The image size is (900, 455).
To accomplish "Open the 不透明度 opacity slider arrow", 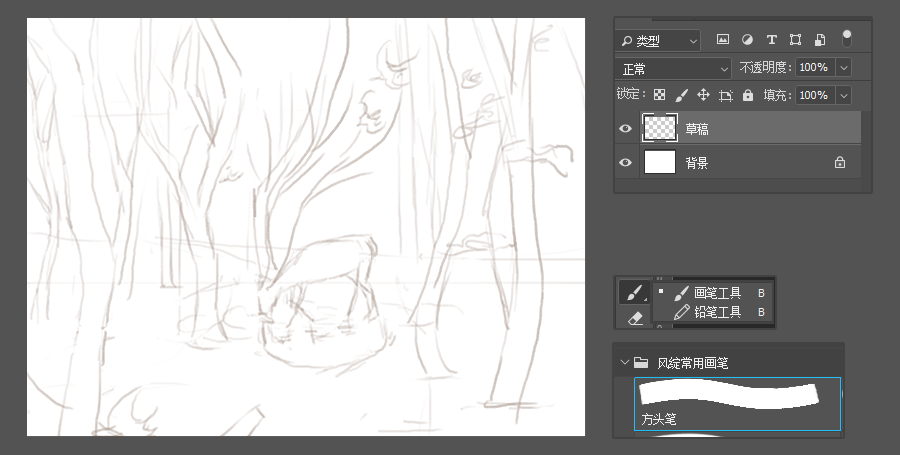I will [x=843, y=68].
